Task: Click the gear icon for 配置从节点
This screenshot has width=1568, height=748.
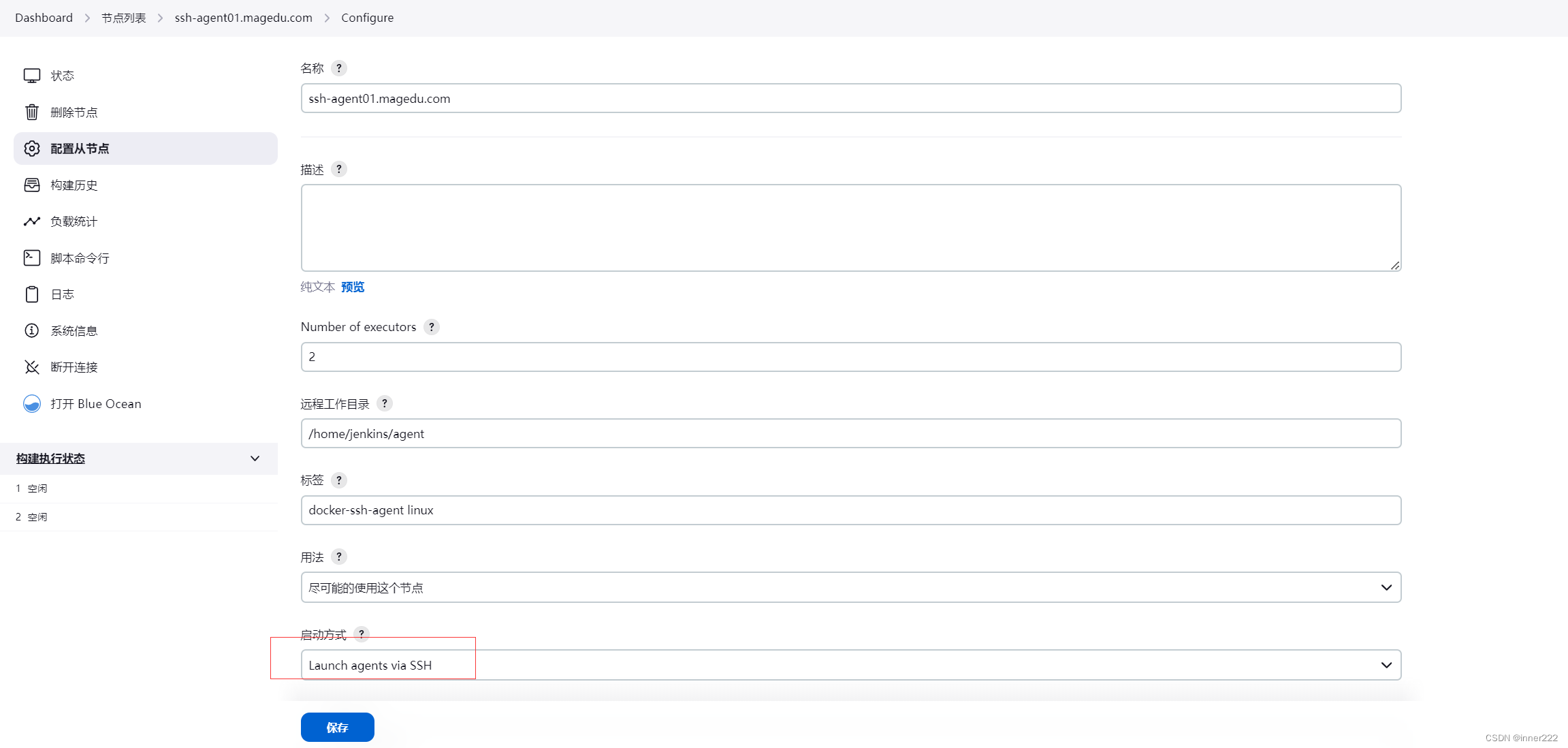Action: 31,149
